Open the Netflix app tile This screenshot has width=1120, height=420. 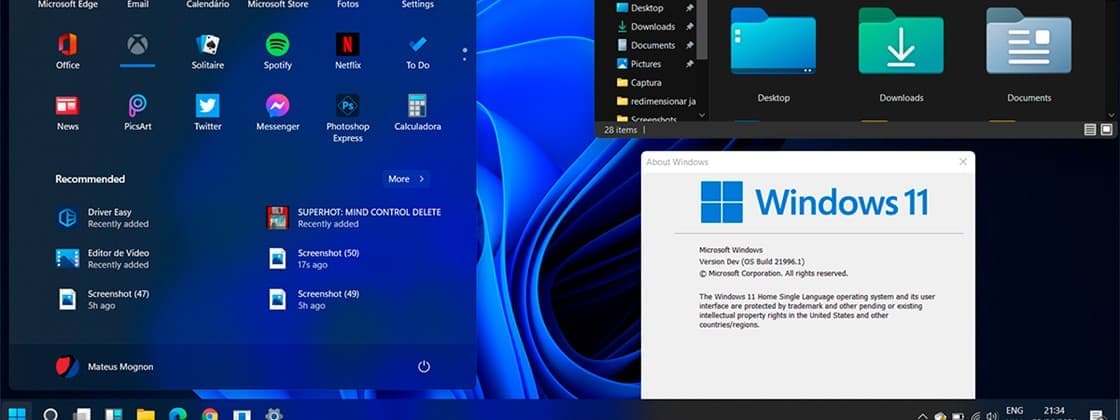pyautogui.click(x=348, y=52)
